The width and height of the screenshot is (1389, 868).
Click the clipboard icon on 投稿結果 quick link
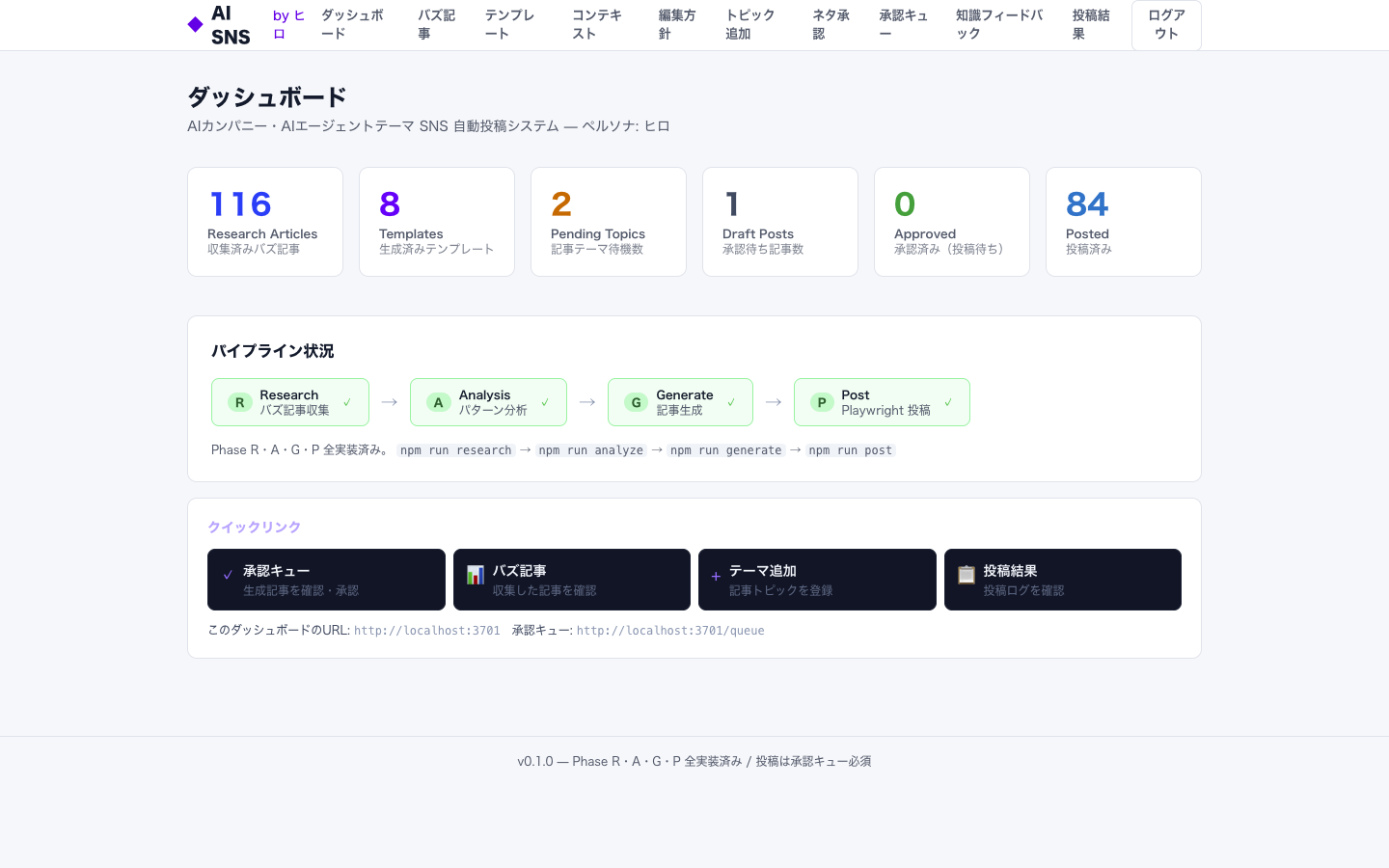(966, 575)
